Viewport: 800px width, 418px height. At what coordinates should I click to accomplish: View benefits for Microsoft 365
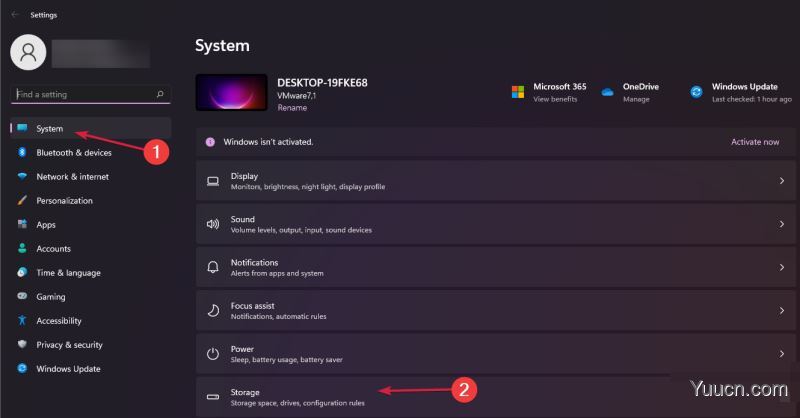555,99
